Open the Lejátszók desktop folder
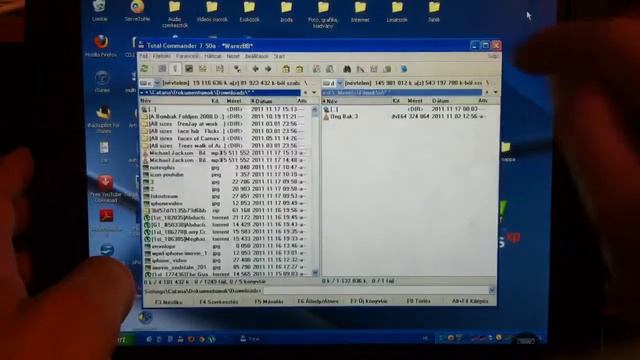The width and height of the screenshot is (640, 360). pos(397,11)
